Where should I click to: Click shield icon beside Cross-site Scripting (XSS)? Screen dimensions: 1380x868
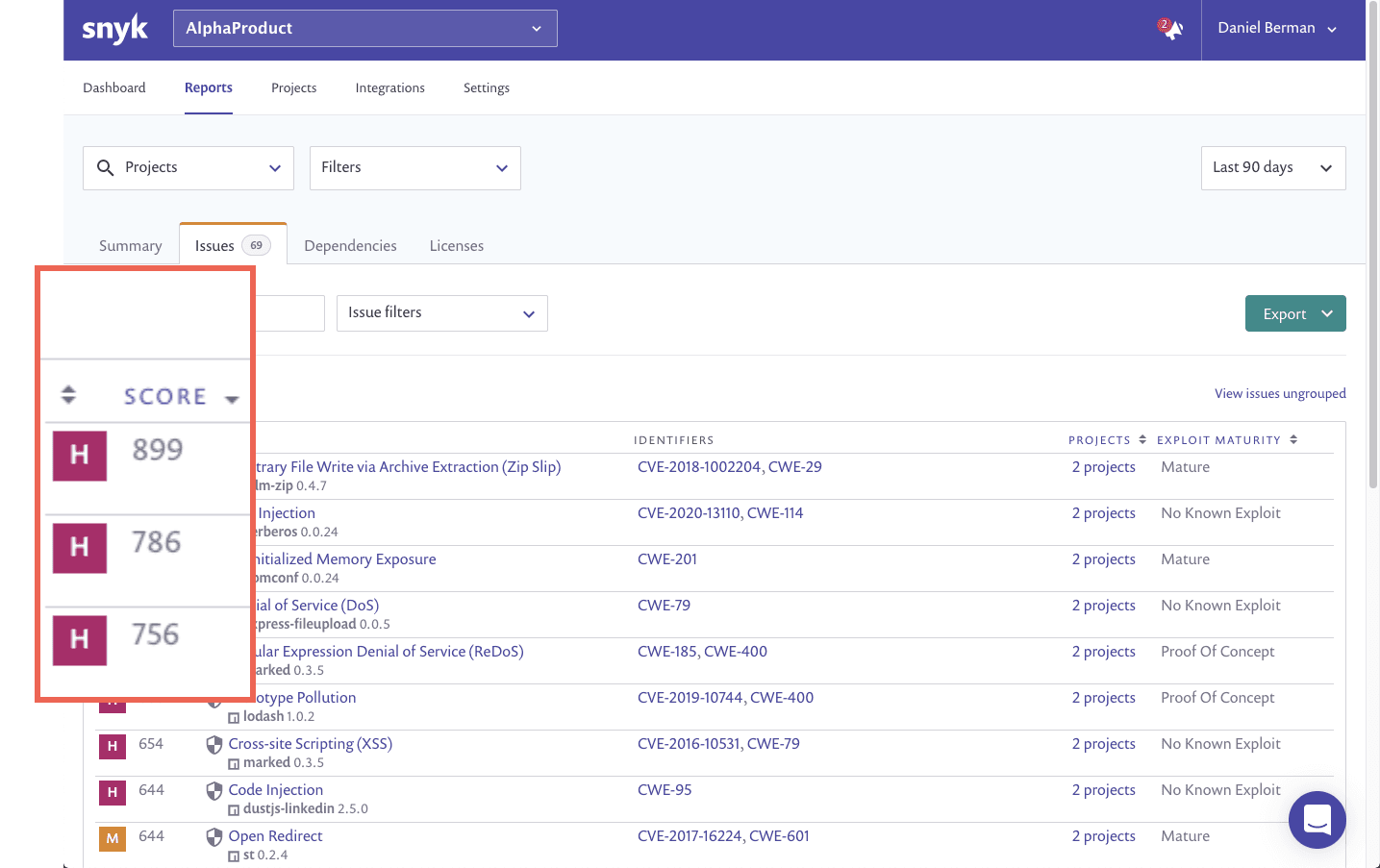[x=214, y=745]
